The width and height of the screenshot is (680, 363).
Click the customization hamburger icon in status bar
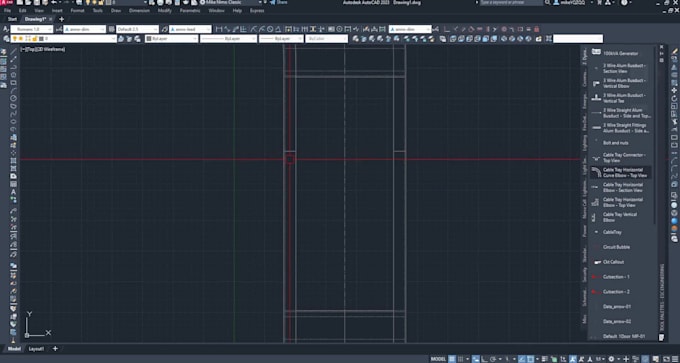tap(675, 359)
